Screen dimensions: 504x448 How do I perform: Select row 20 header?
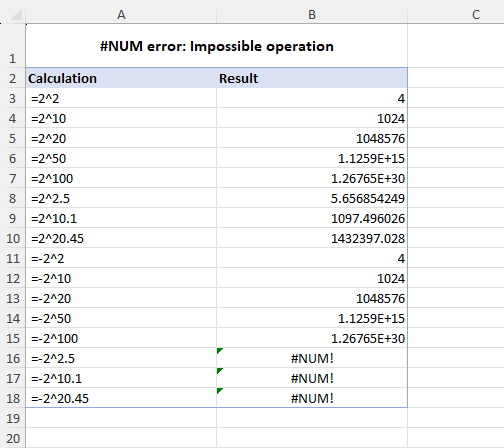(13, 438)
